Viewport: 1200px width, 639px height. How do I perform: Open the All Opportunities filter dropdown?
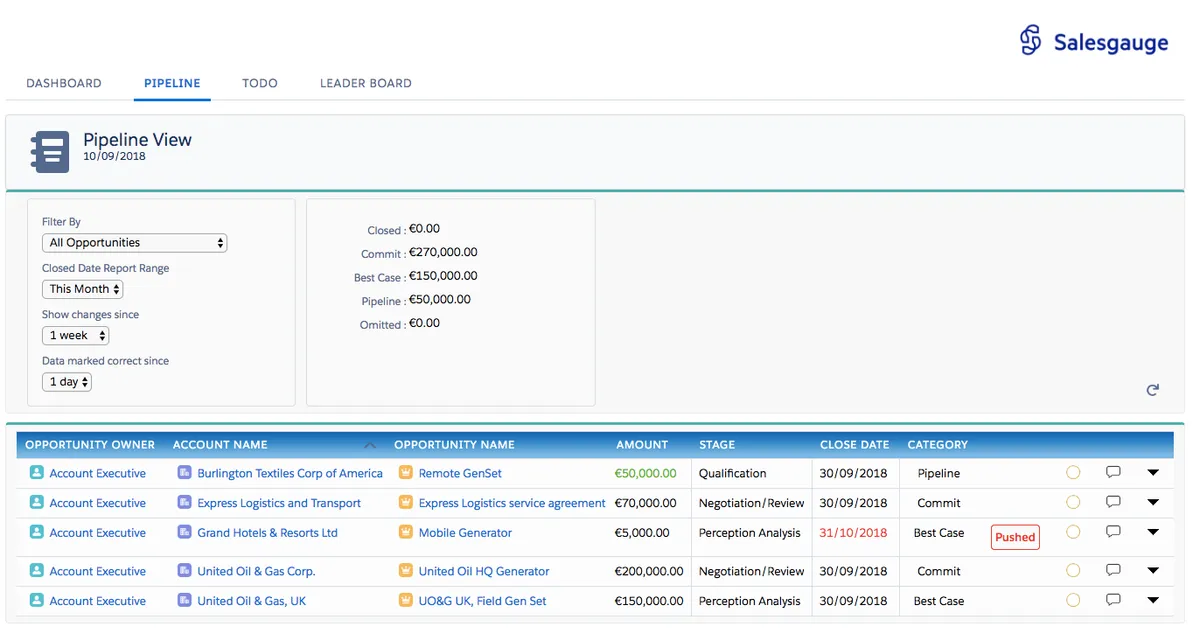point(135,243)
